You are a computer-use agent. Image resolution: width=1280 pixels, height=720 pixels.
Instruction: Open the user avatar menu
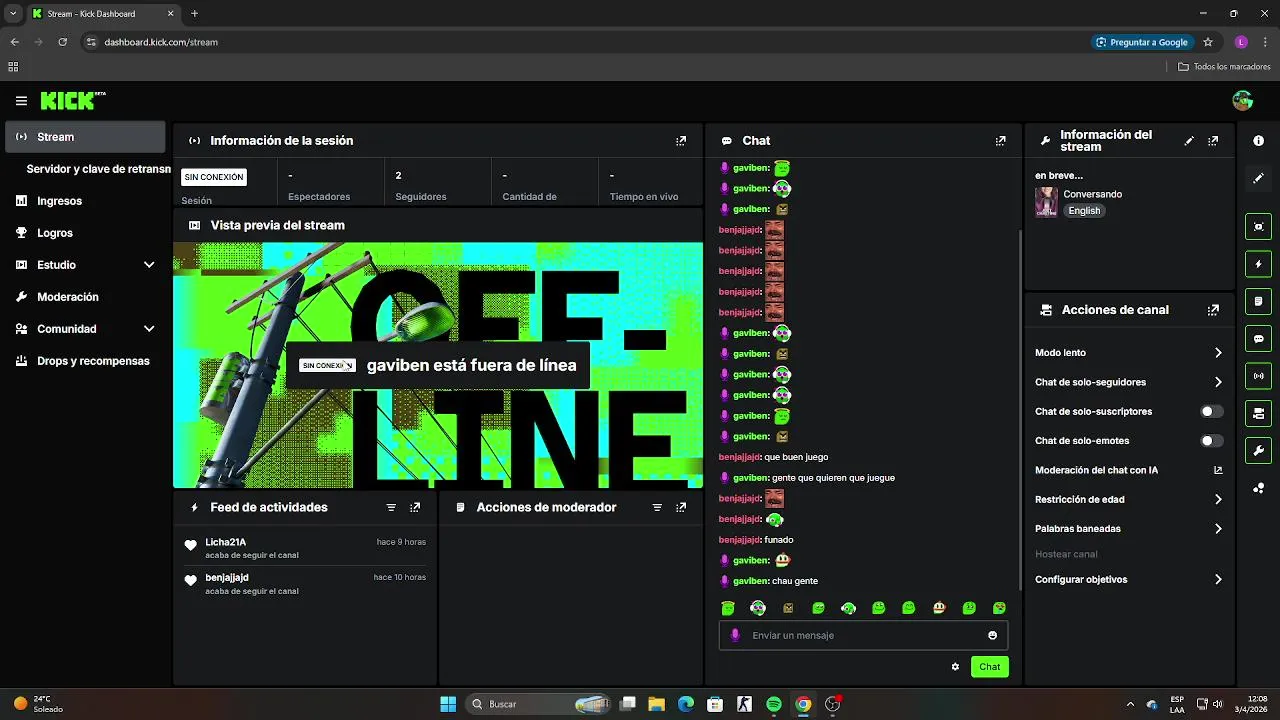tap(1243, 100)
